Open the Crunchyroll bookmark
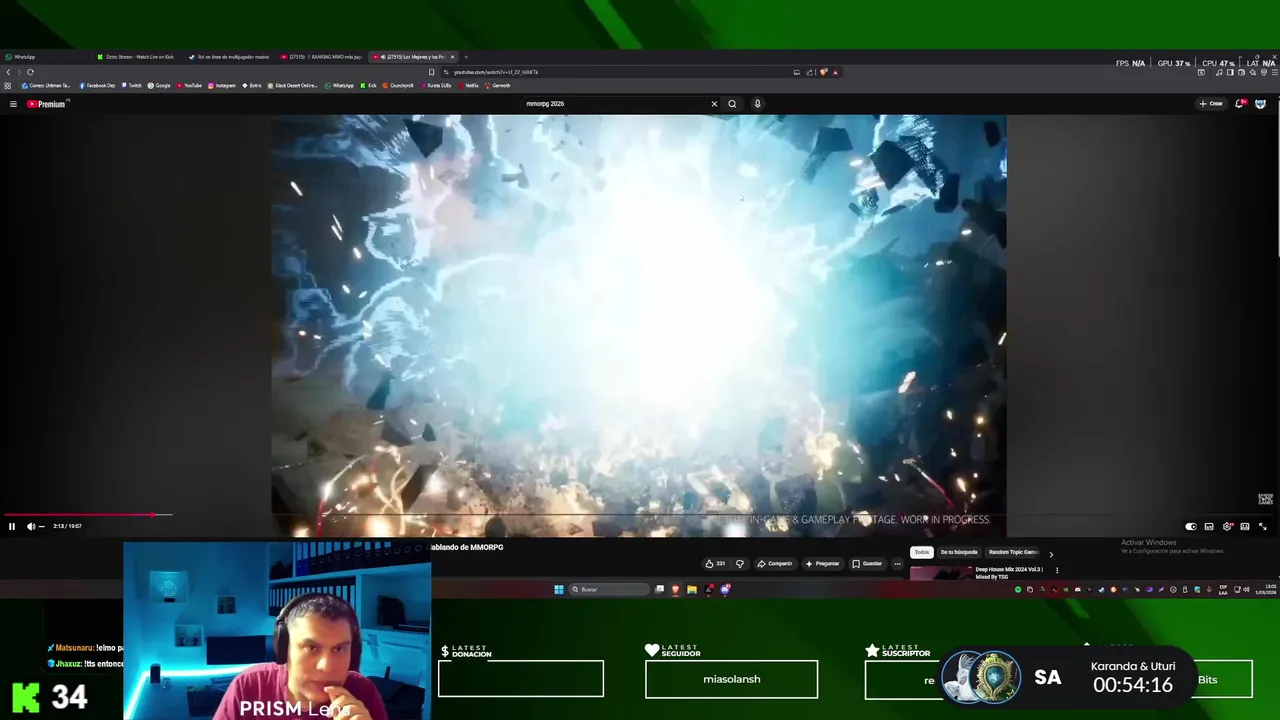Viewport: 1280px width, 720px height. tap(398, 86)
